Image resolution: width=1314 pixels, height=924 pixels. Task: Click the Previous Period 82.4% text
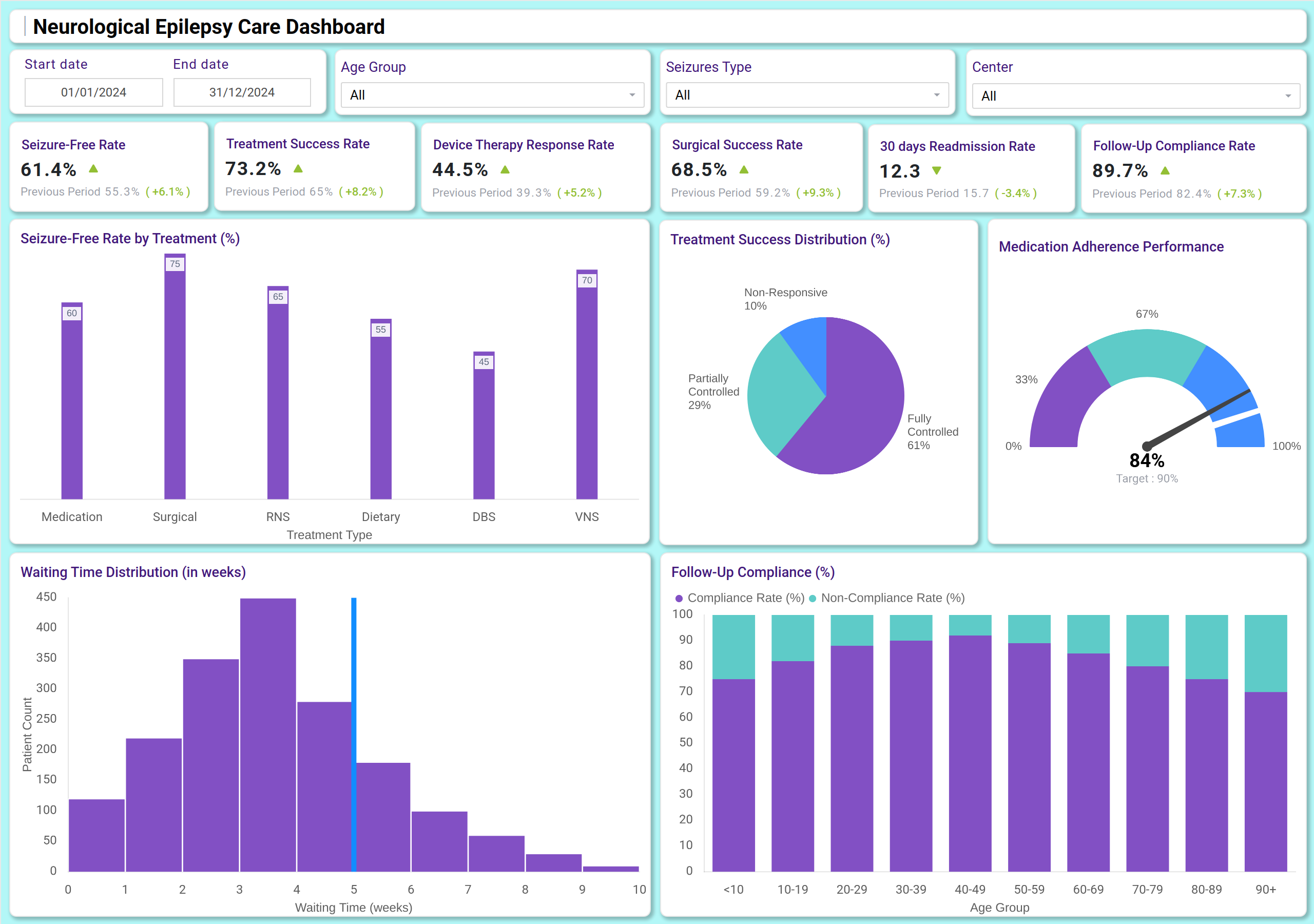pyautogui.click(x=1151, y=194)
